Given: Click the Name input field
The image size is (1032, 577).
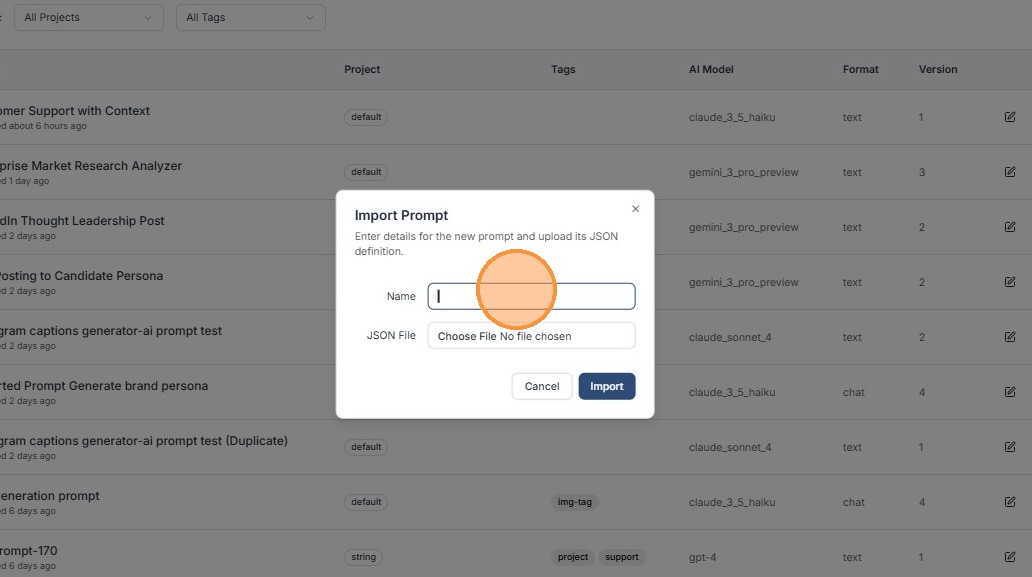Looking at the screenshot, I should click(x=531, y=296).
